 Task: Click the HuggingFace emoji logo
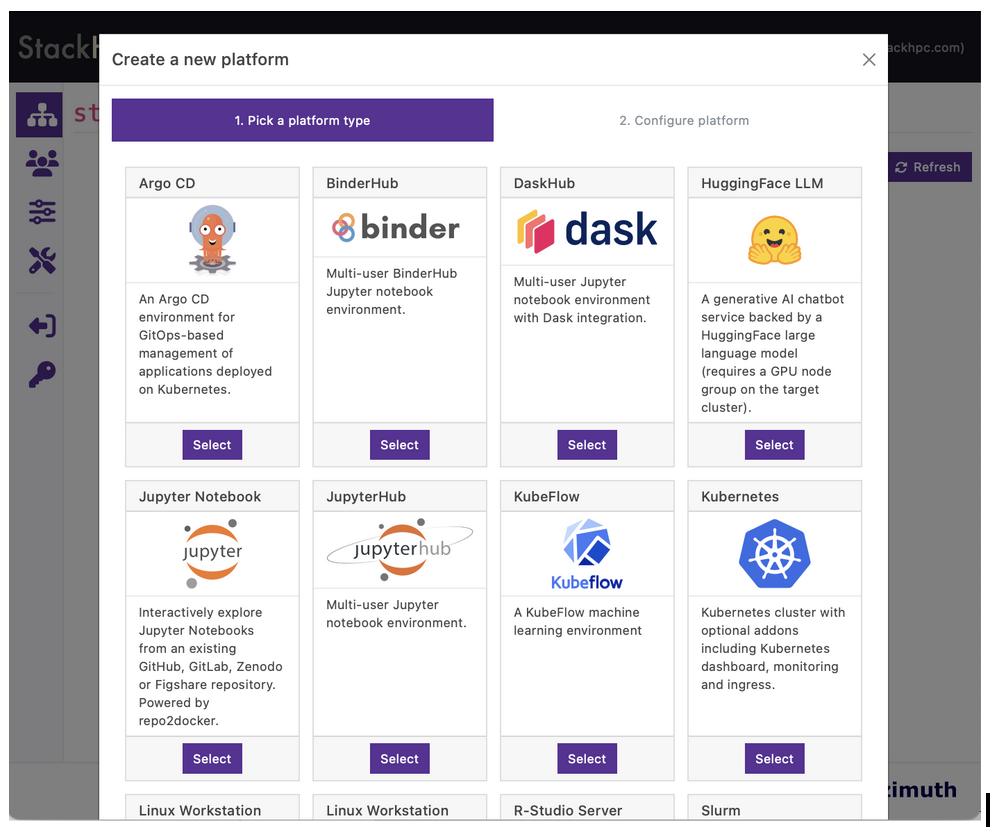click(774, 240)
